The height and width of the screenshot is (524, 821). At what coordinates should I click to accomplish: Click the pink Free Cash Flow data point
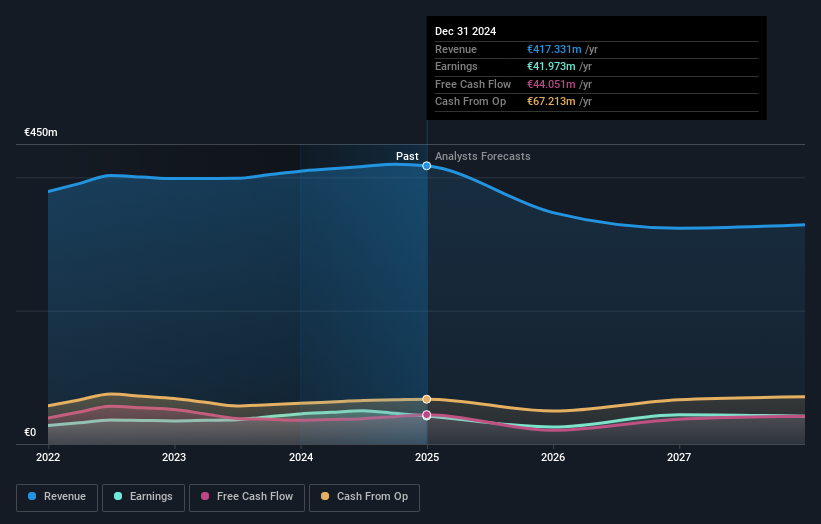(427, 415)
